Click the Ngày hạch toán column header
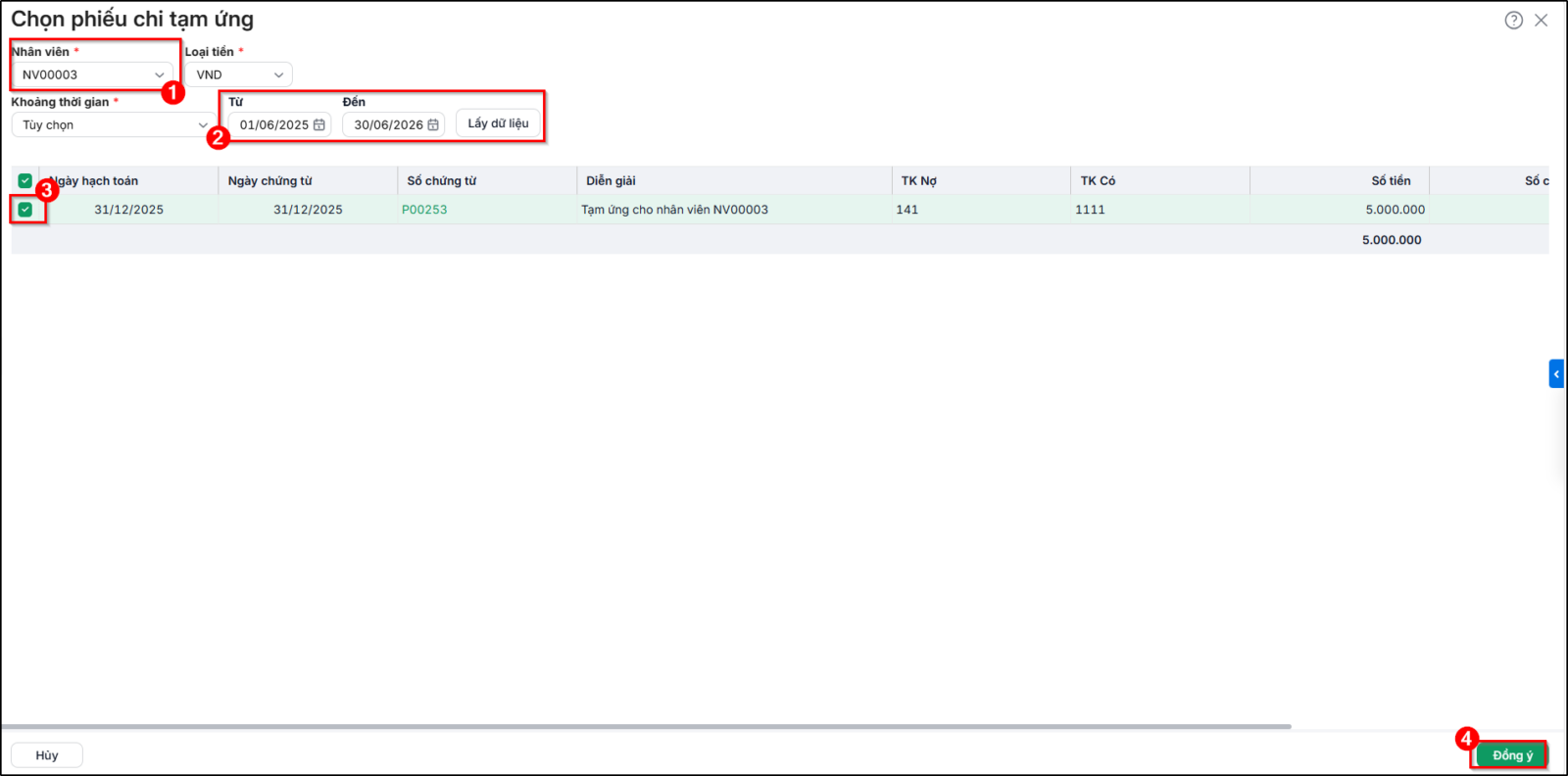The height and width of the screenshot is (776, 1568). 128,181
